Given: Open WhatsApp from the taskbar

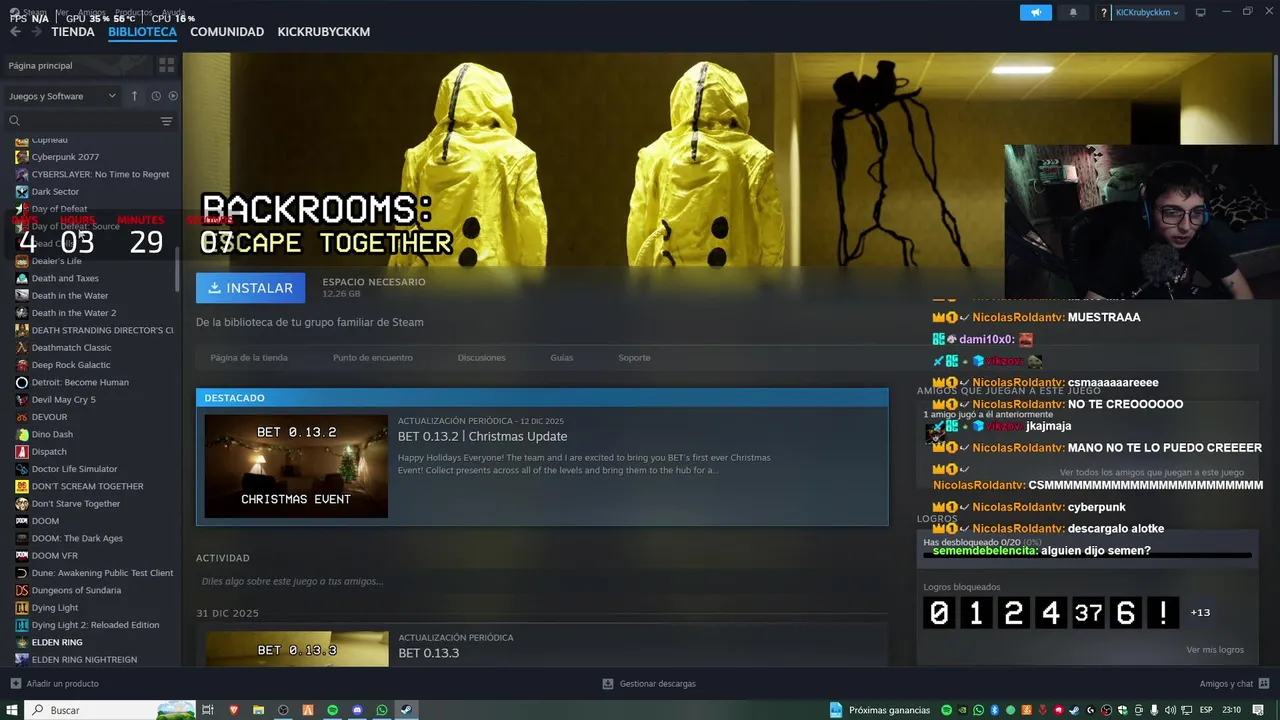Looking at the screenshot, I should (x=382, y=710).
